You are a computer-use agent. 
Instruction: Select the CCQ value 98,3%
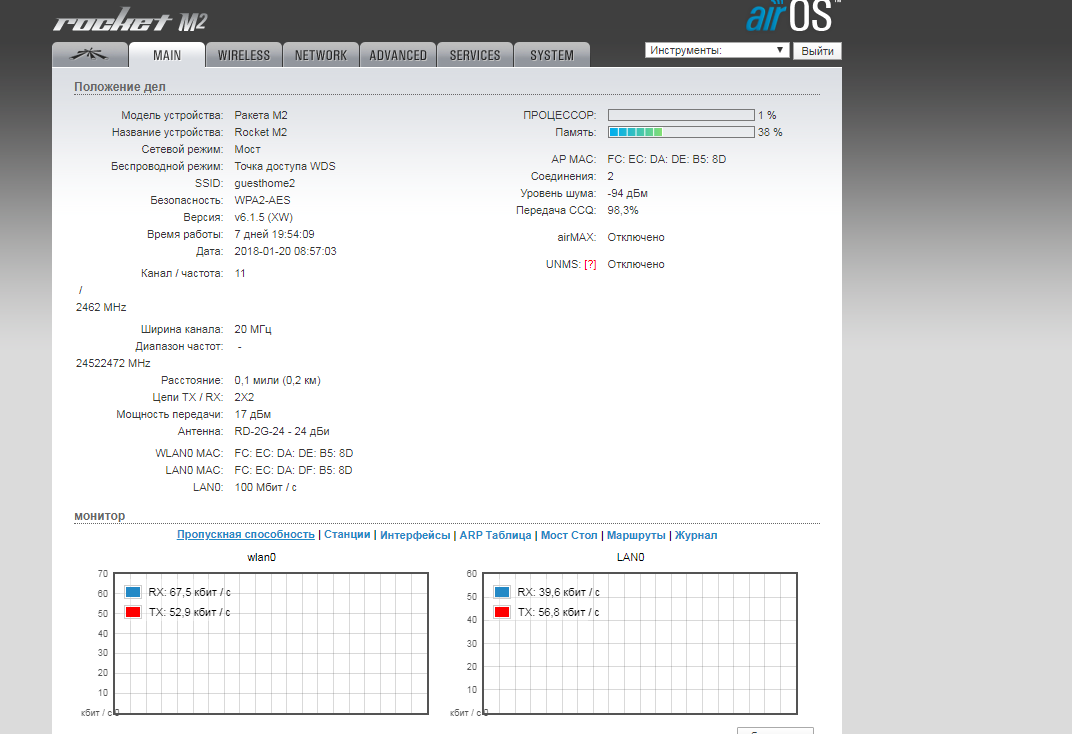point(623,210)
